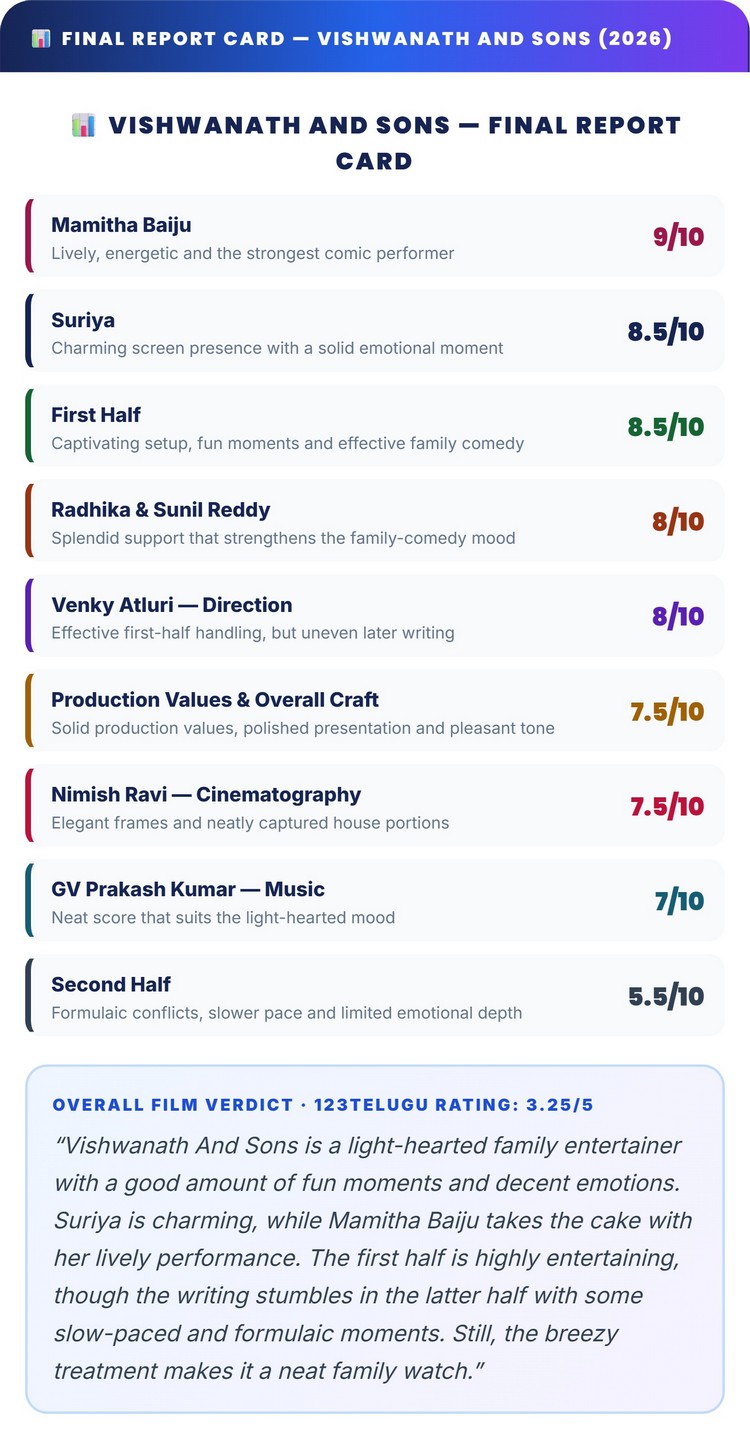The image size is (750, 1453).
Task: Click the green 8.5/10 First Half score
Action: click(x=666, y=427)
